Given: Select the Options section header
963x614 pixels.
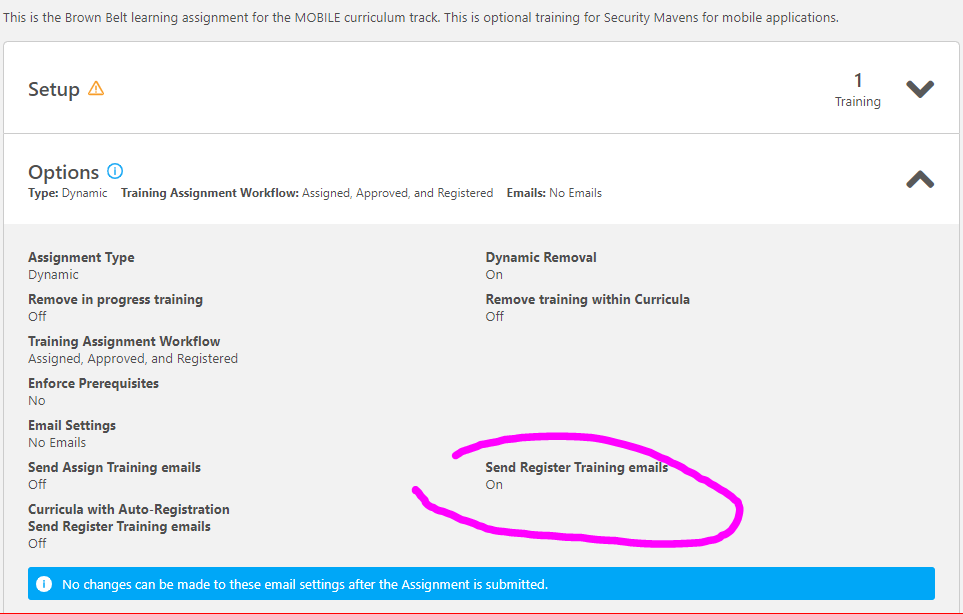Looking at the screenshot, I should [62, 171].
